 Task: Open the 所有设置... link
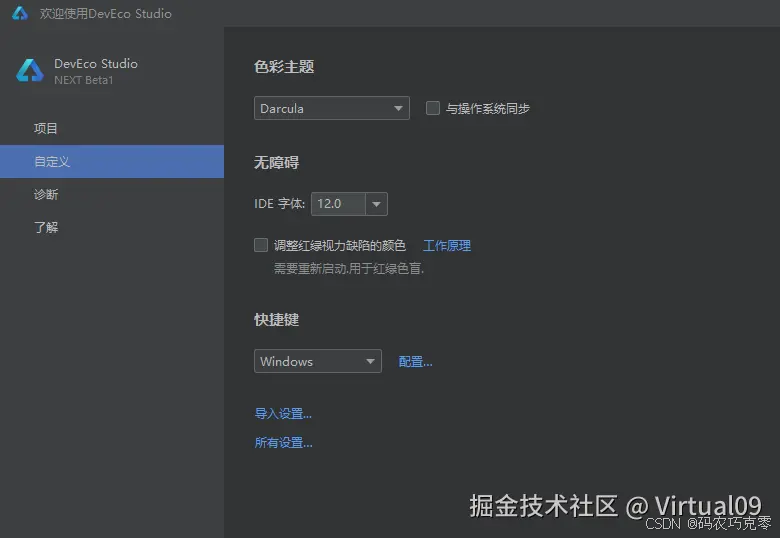point(284,442)
